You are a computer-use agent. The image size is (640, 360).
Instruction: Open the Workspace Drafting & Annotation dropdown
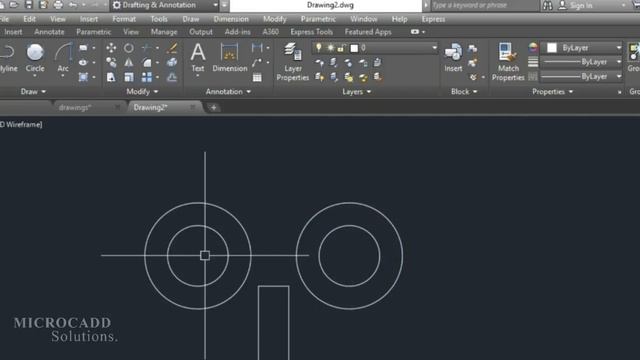point(165,5)
